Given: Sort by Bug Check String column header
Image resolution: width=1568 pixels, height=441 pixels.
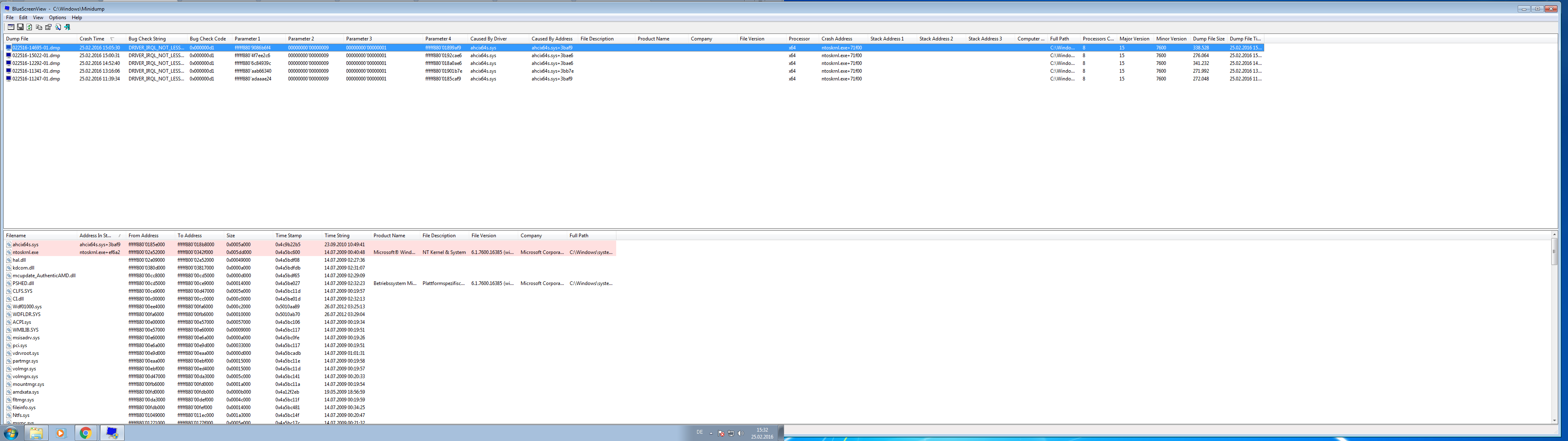Looking at the screenshot, I should pos(147,39).
